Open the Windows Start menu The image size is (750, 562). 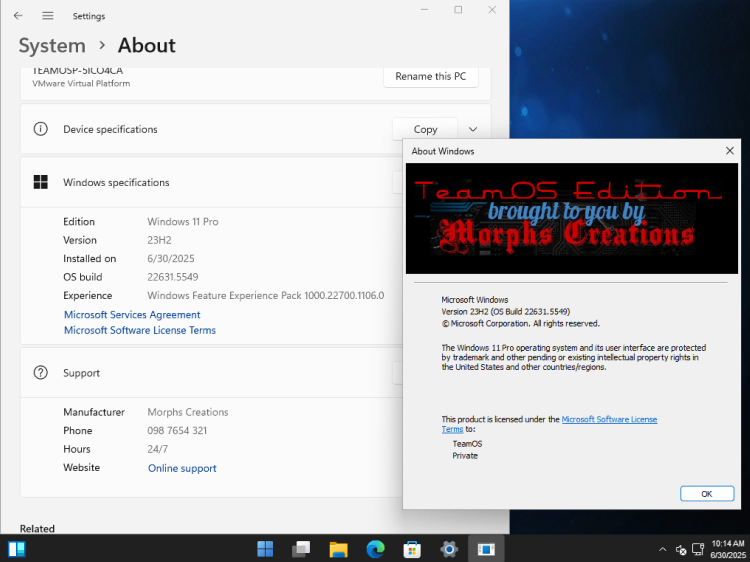pyautogui.click(x=265, y=549)
